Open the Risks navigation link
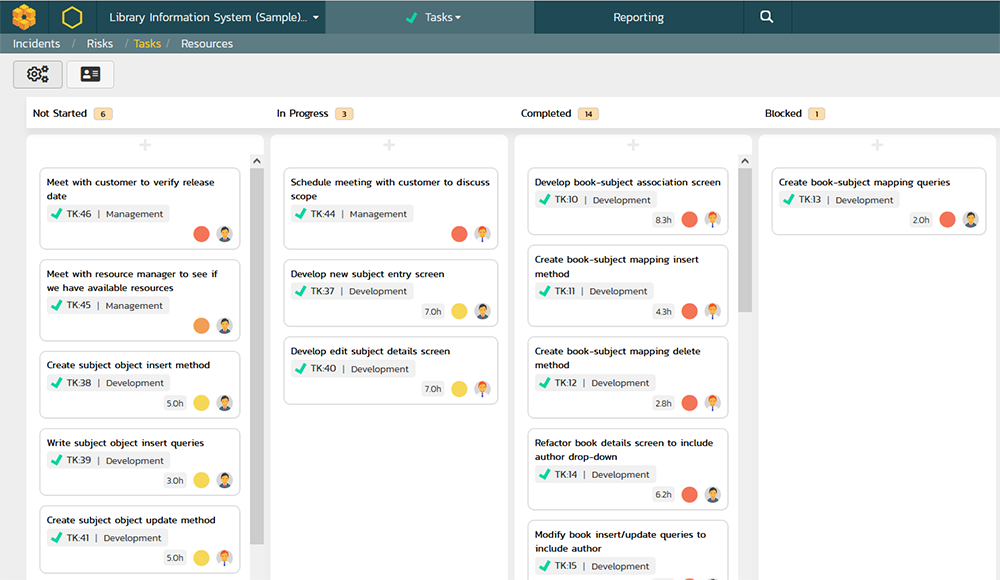The image size is (1000, 580). pos(100,44)
